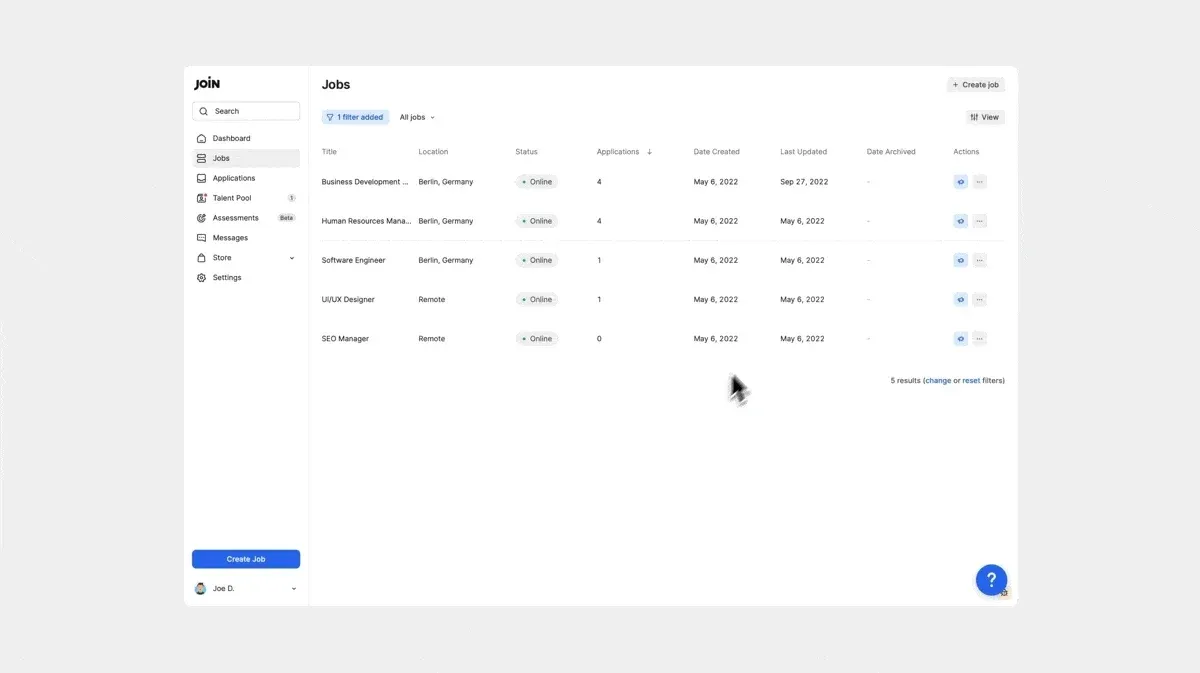Select the Jobs sidebar icon
Image resolution: width=1200 pixels, height=673 pixels.
pyautogui.click(x=202, y=158)
